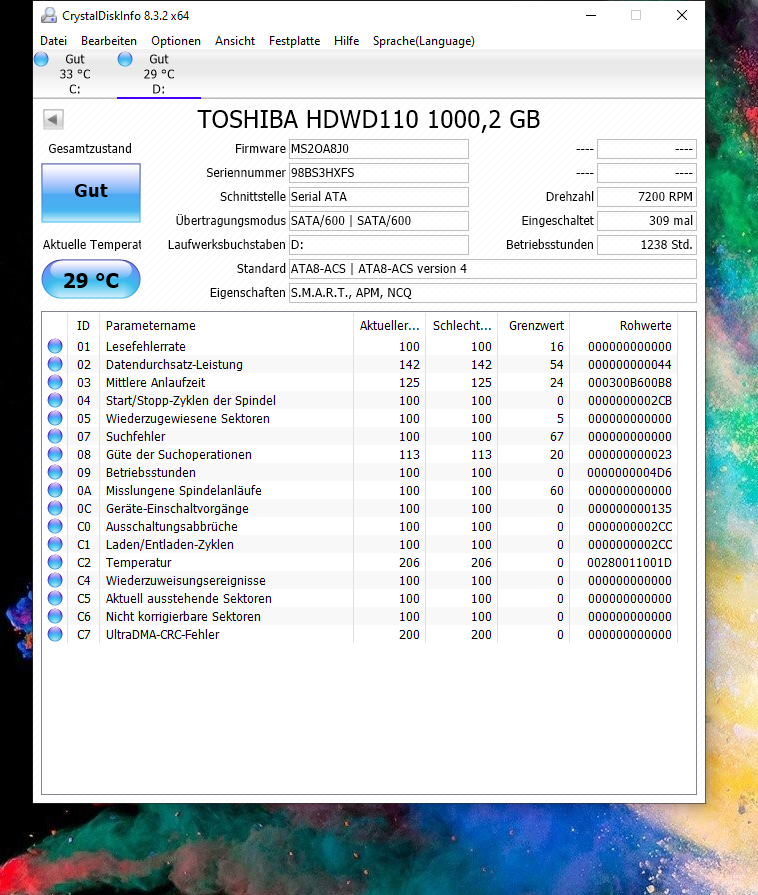The width and height of the screenshot is (758, 895).
Task: Click the Seriennummer field
Action: click(378, 173)
